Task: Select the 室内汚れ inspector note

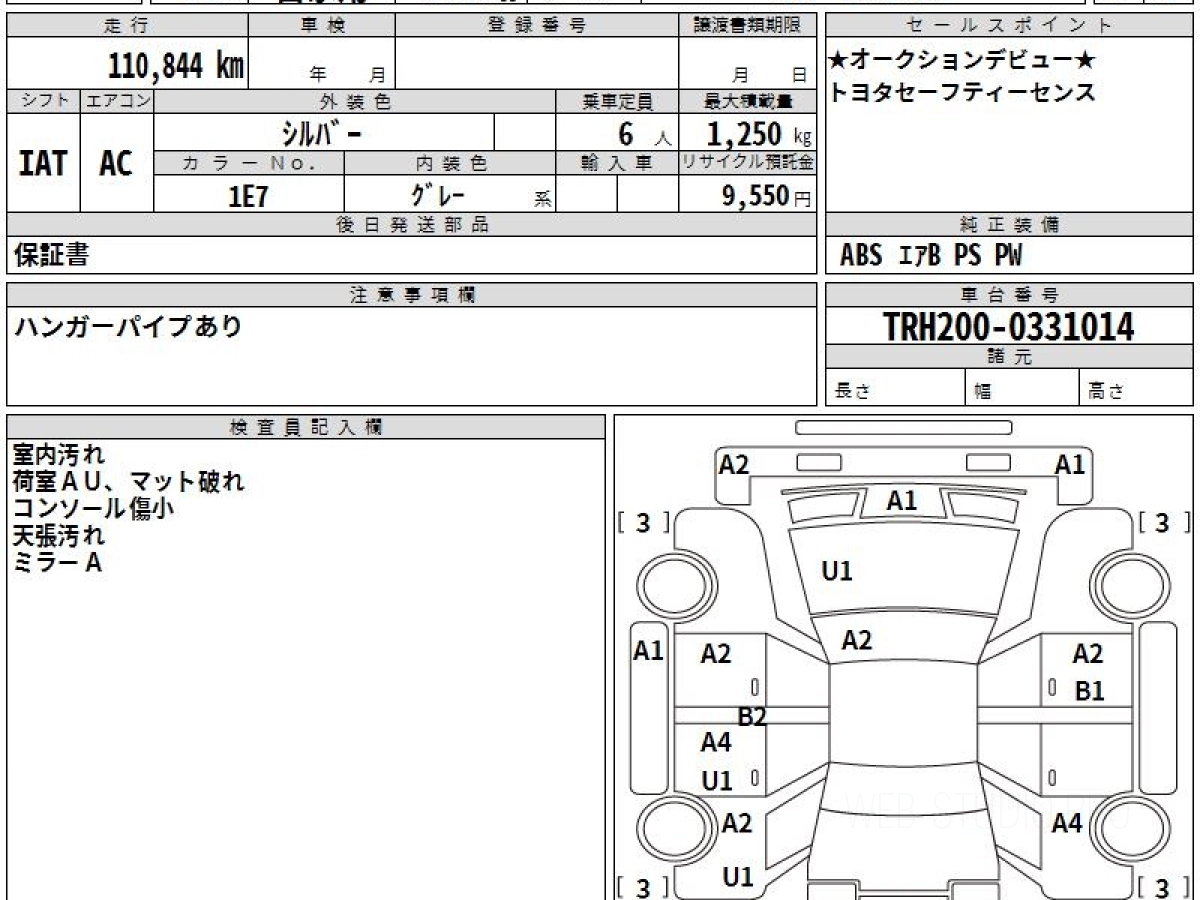Action: [58, 454]
